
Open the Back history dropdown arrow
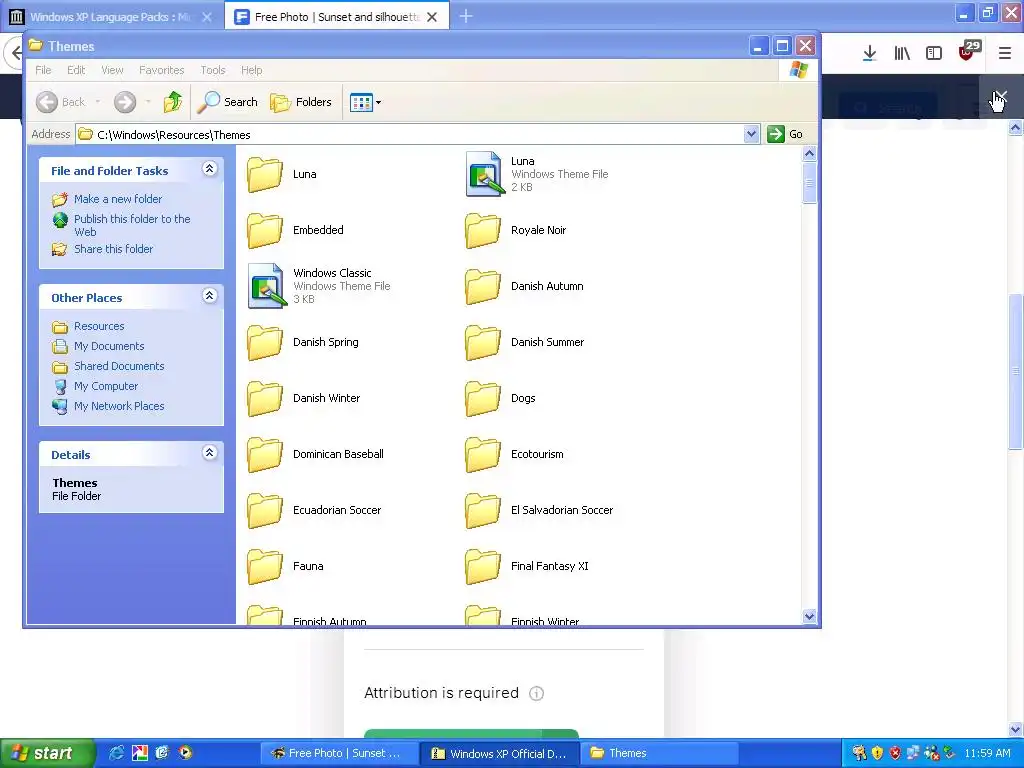click(x=98, y=102)
